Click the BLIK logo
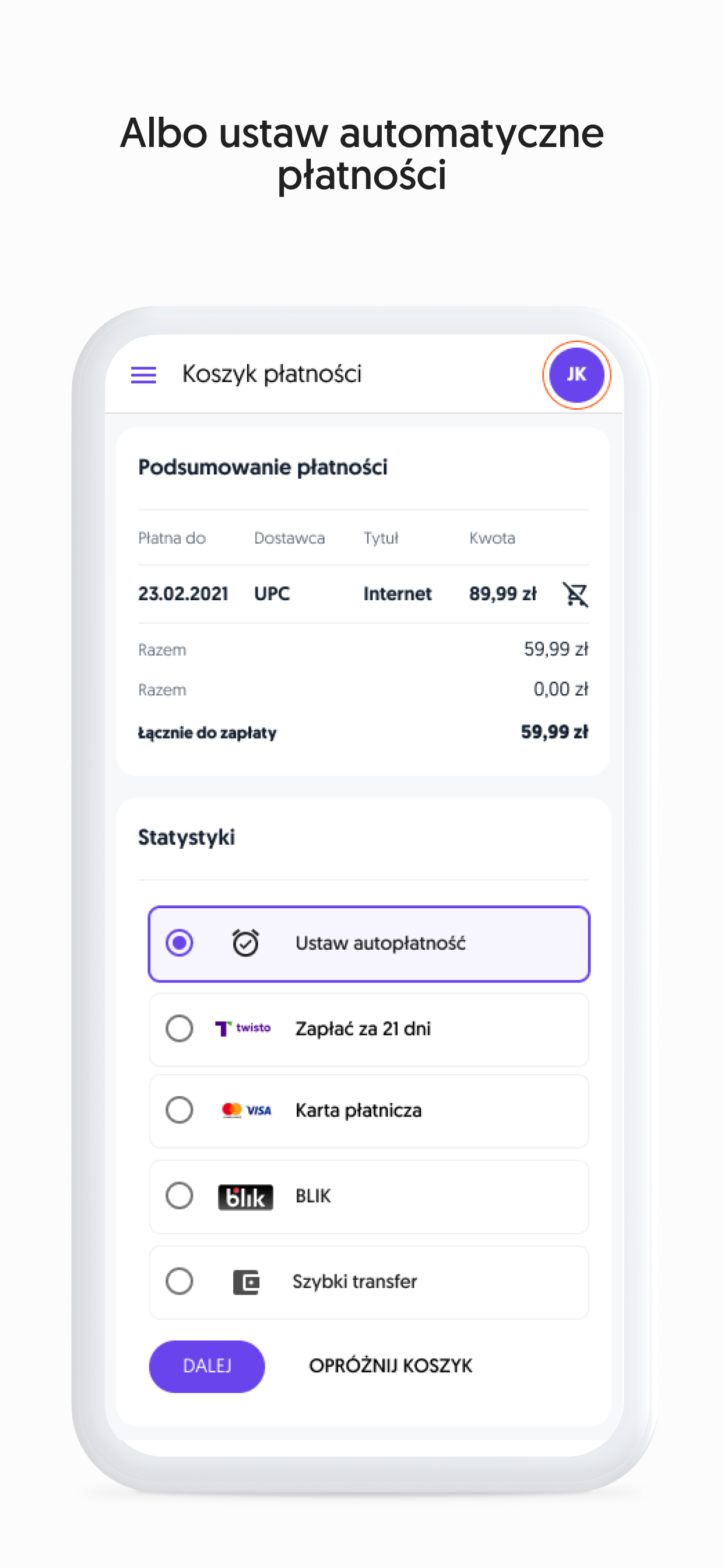This screenshot has width=724, height=1568. [245, 1196]
